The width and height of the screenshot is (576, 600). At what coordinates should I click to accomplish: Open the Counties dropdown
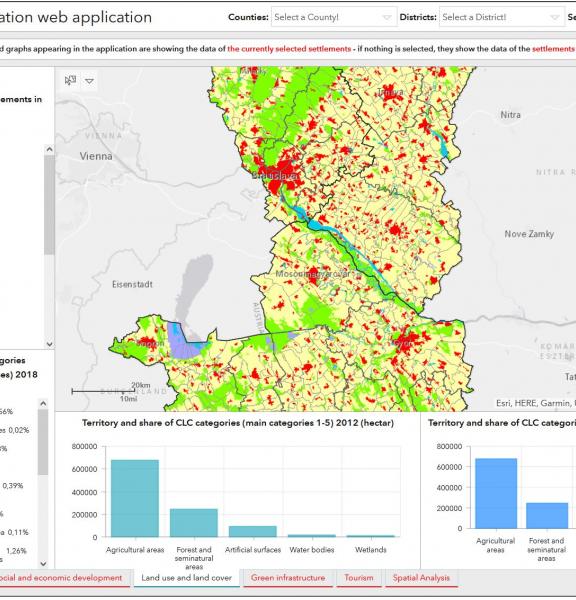[x=334, y=17]
